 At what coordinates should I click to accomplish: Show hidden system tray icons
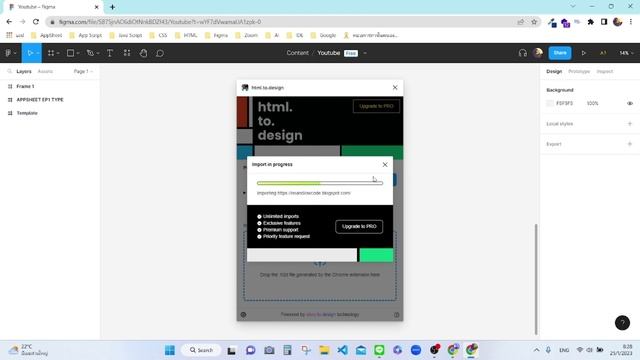(x=536, y=350)
